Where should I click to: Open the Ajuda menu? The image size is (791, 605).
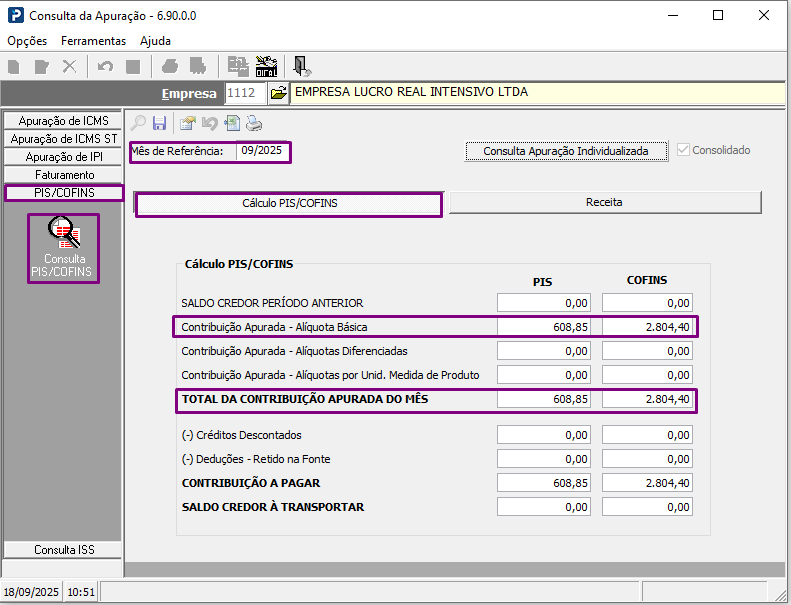point(155,41)
